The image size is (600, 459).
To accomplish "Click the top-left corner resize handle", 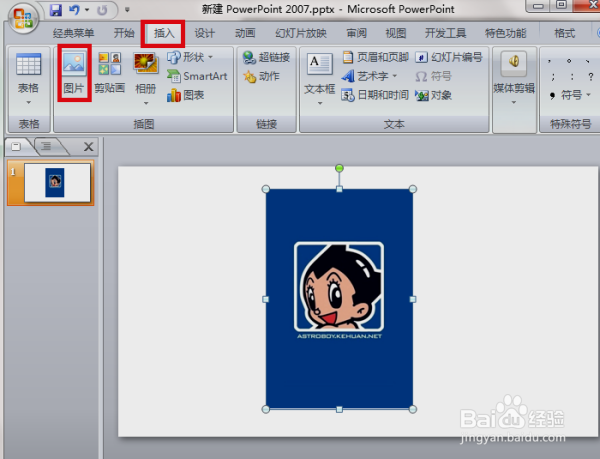I will [x=266, y=189].
